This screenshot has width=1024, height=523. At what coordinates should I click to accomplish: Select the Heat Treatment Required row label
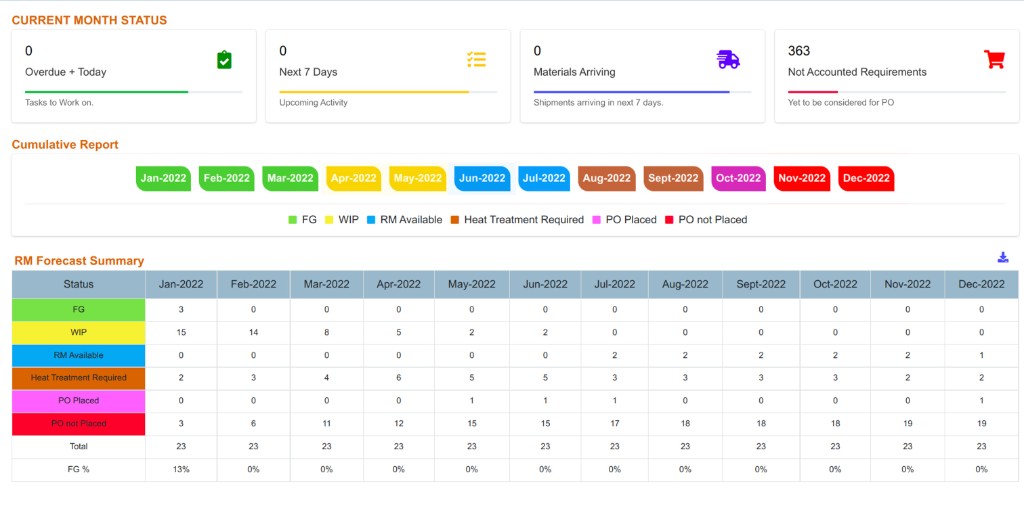click(x=78, y=379)
